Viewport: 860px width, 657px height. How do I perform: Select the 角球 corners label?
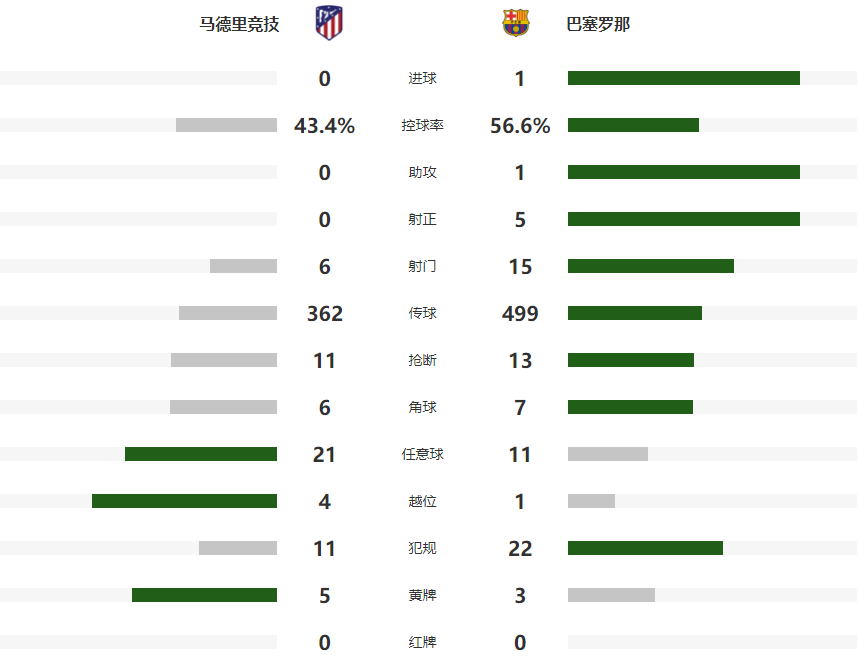(422, 408)
